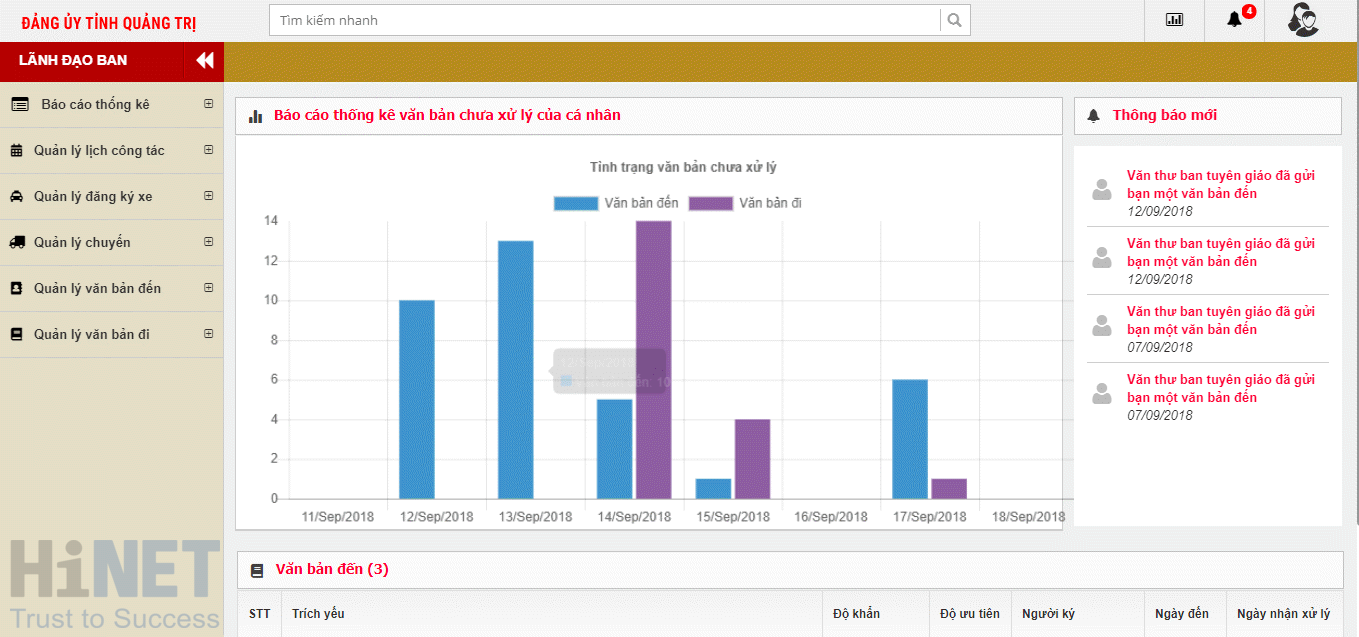This screenshot has height=637, width=1359.
Task: Click the truck icon beside Quản lý chuyến
Action: (x=17, y=243)
